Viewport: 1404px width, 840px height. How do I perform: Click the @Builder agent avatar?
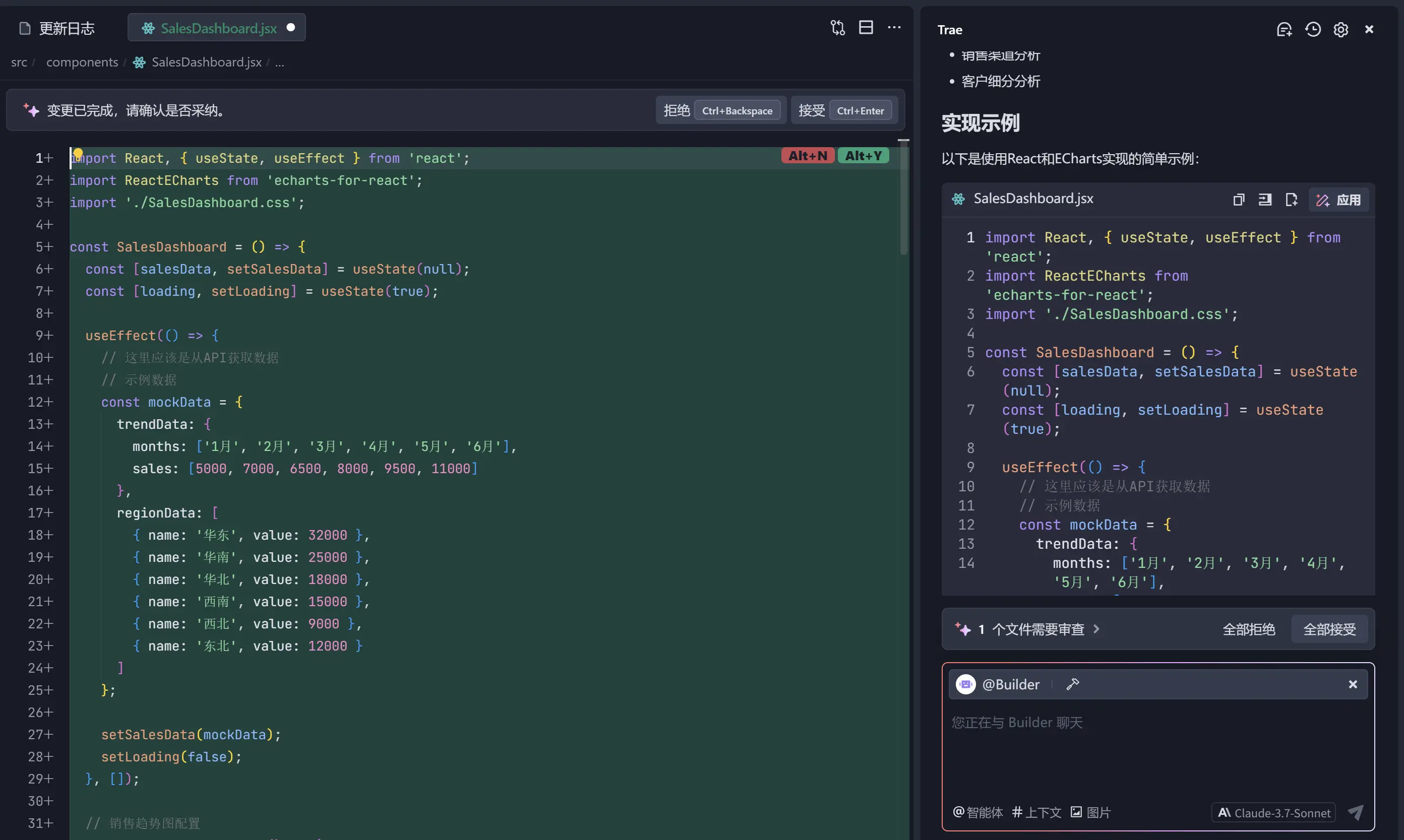[x=966, y=684]
